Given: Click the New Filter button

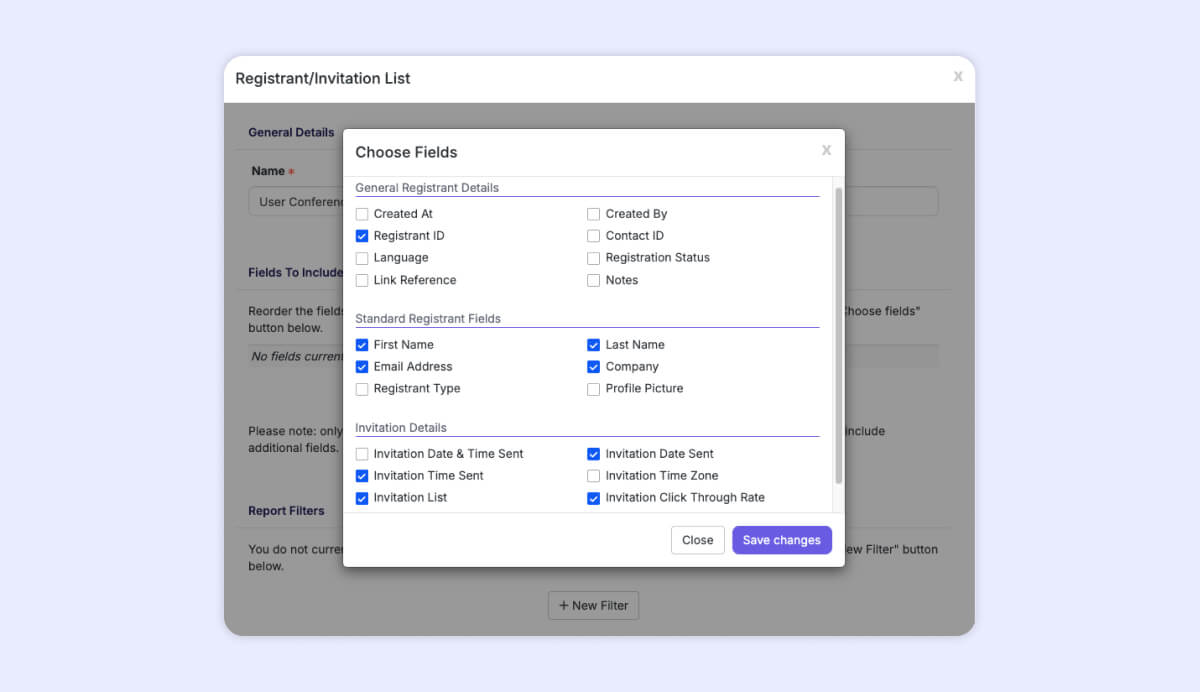Looking at the screenshot, I should (x=593, y=605).
